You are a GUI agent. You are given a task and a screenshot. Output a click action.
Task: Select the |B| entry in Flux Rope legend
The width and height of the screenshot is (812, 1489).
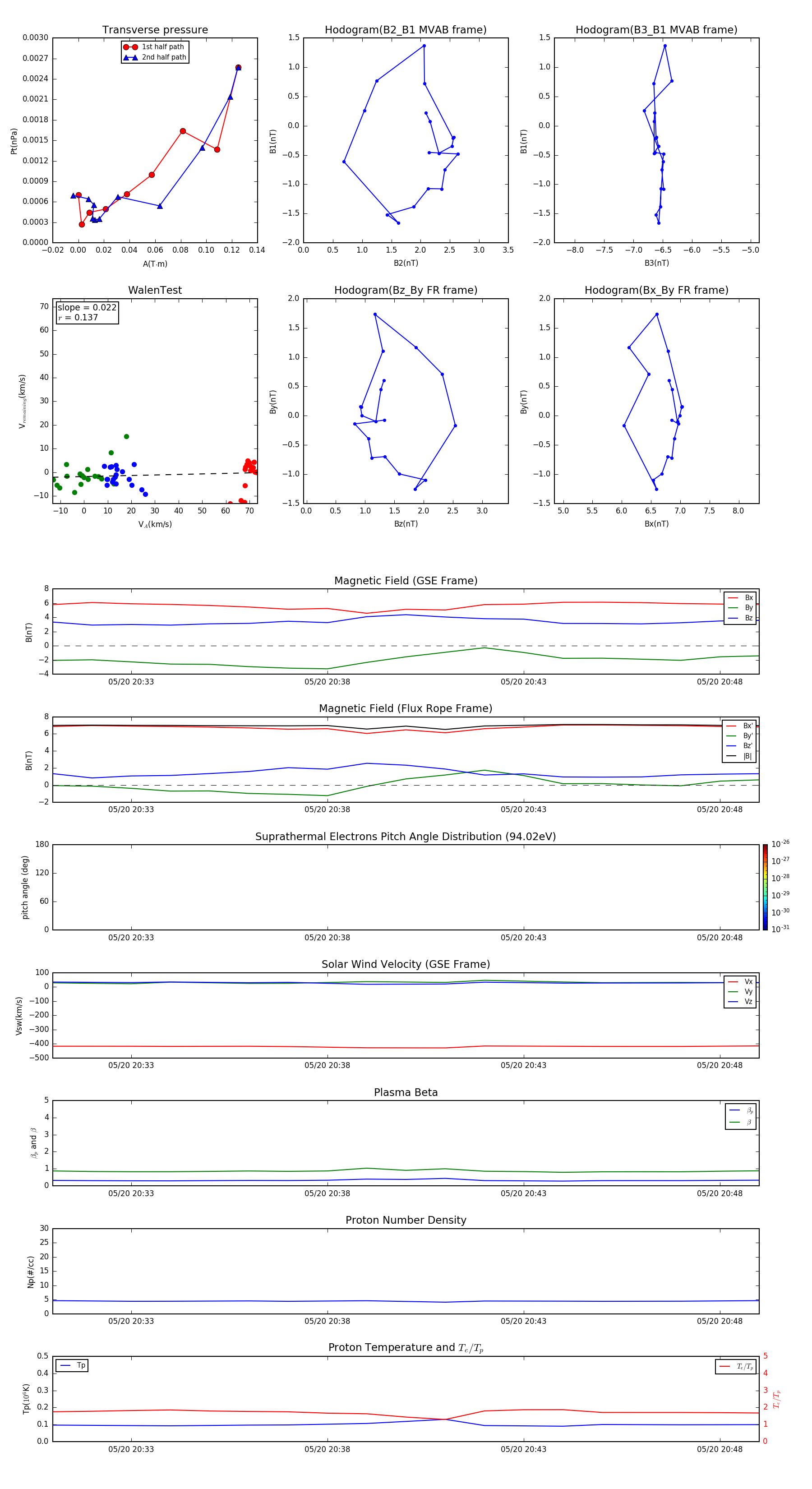(x=739, y=756)
